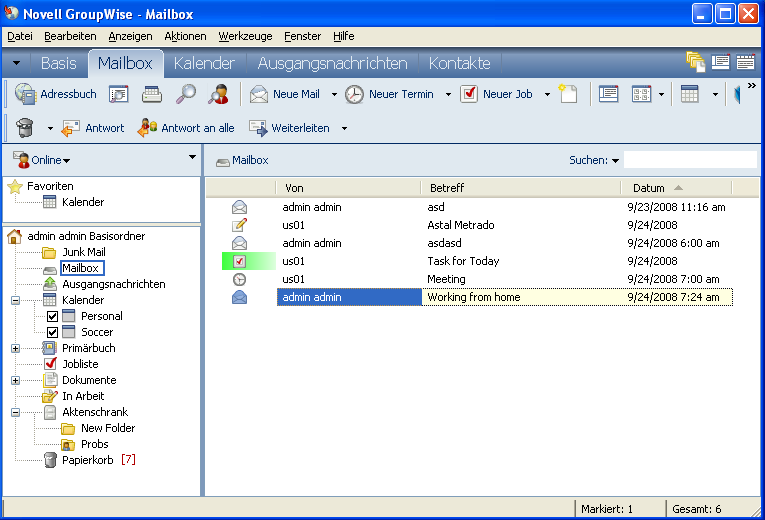Viewport: 765px width, 520px height.
Task: Expand the Primärbuch tree node
Action: [15, 348]
